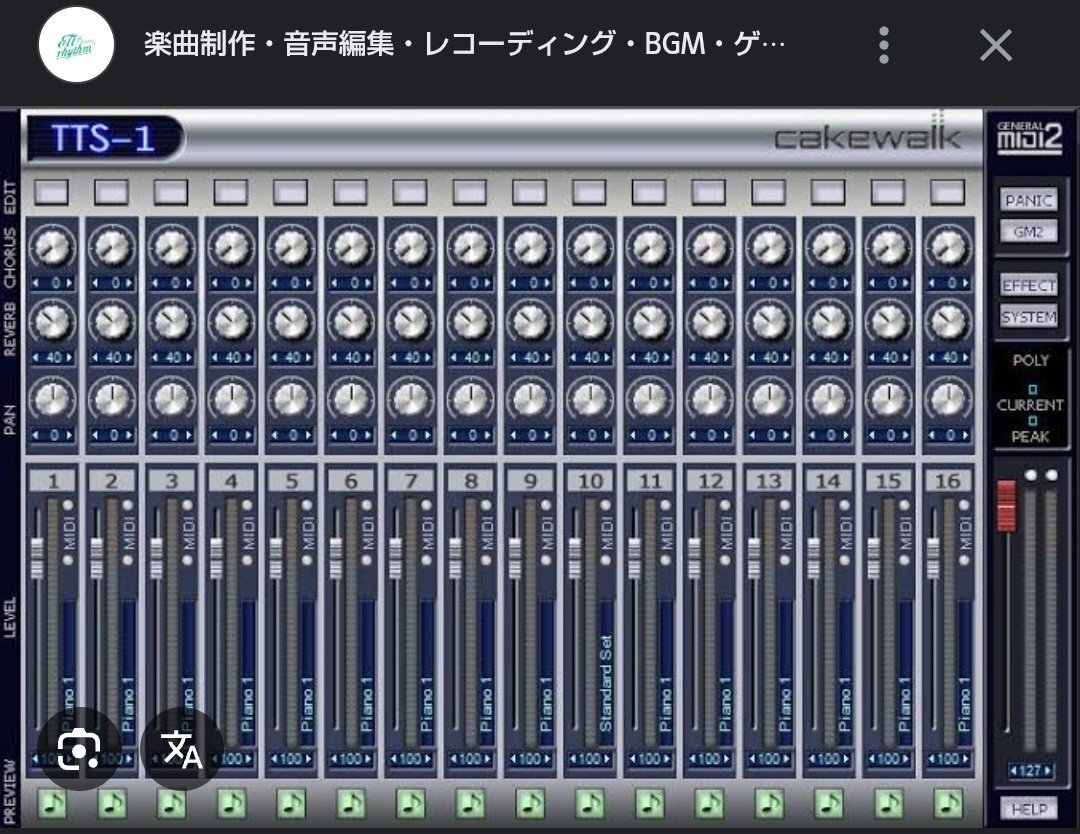
Task: Select channel number 16 label
Action: coord(948,481)
